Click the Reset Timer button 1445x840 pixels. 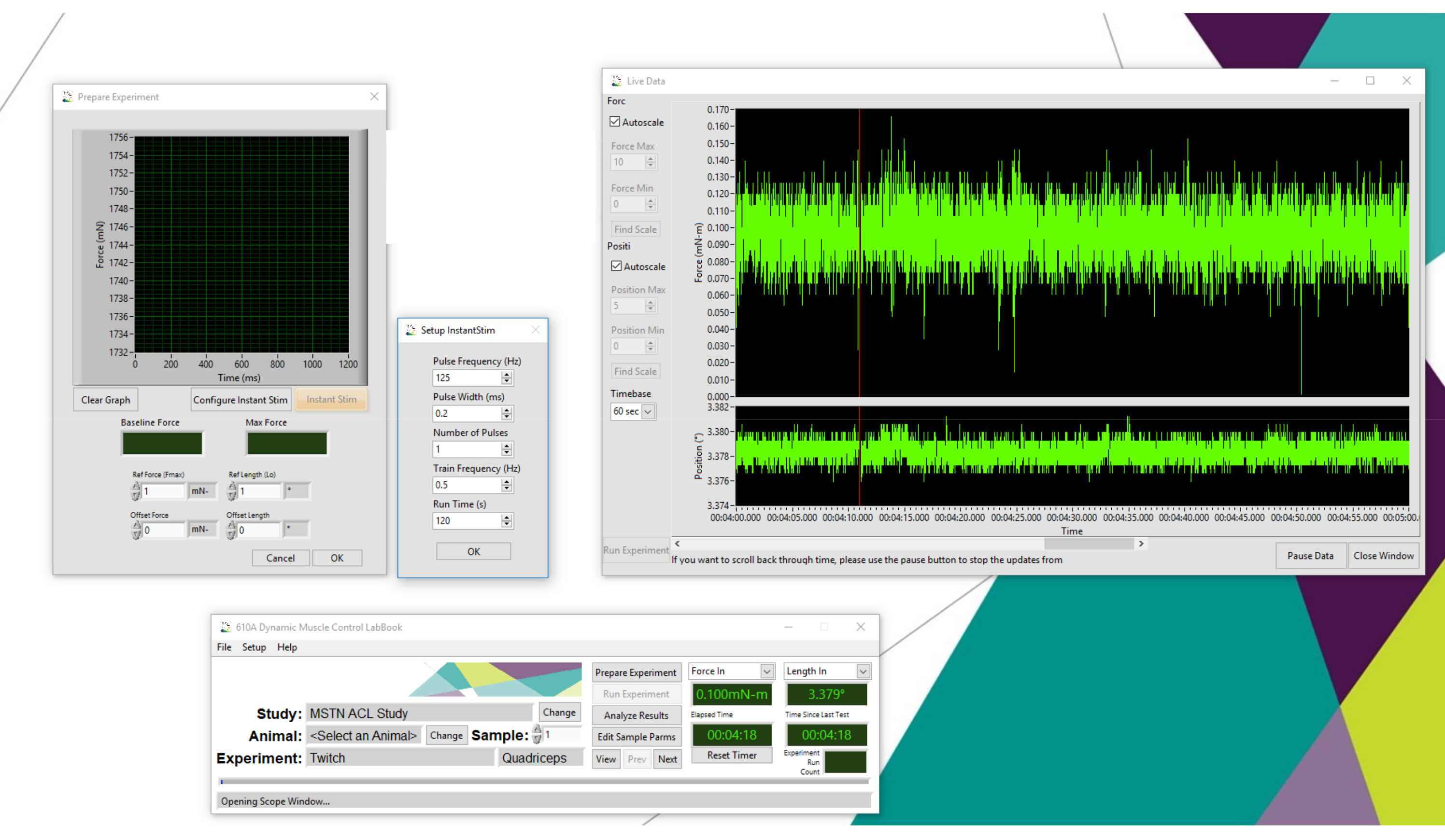[732, 755]
